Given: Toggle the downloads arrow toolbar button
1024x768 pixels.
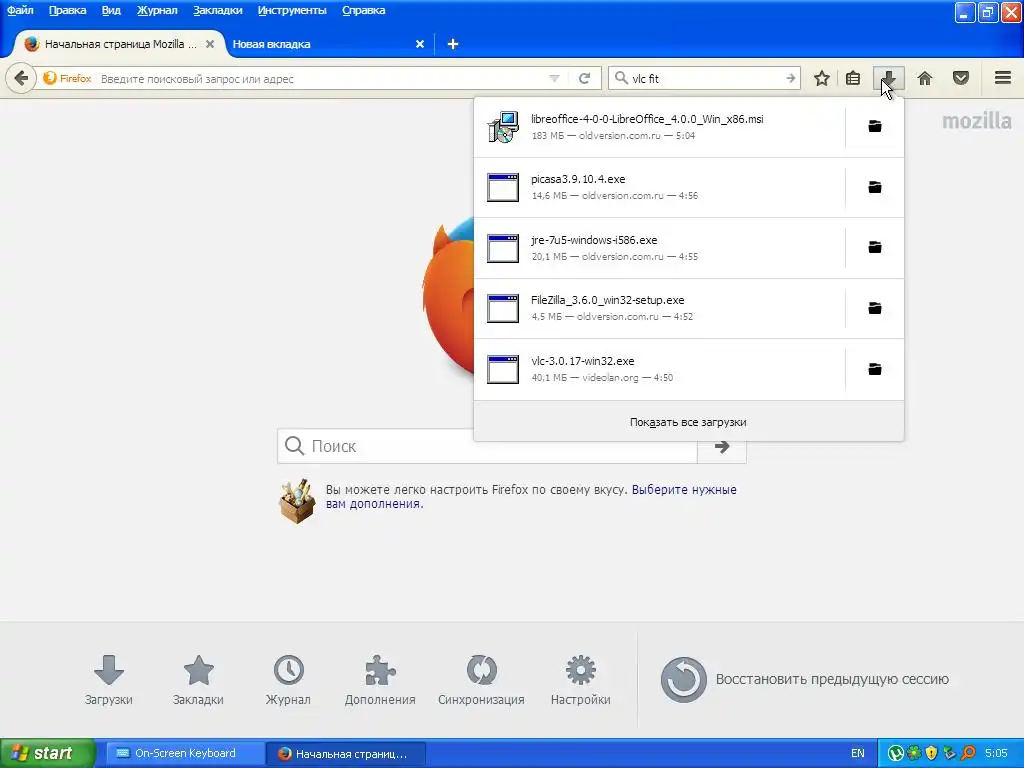Looking at the screenshot, I should [889, 78].
